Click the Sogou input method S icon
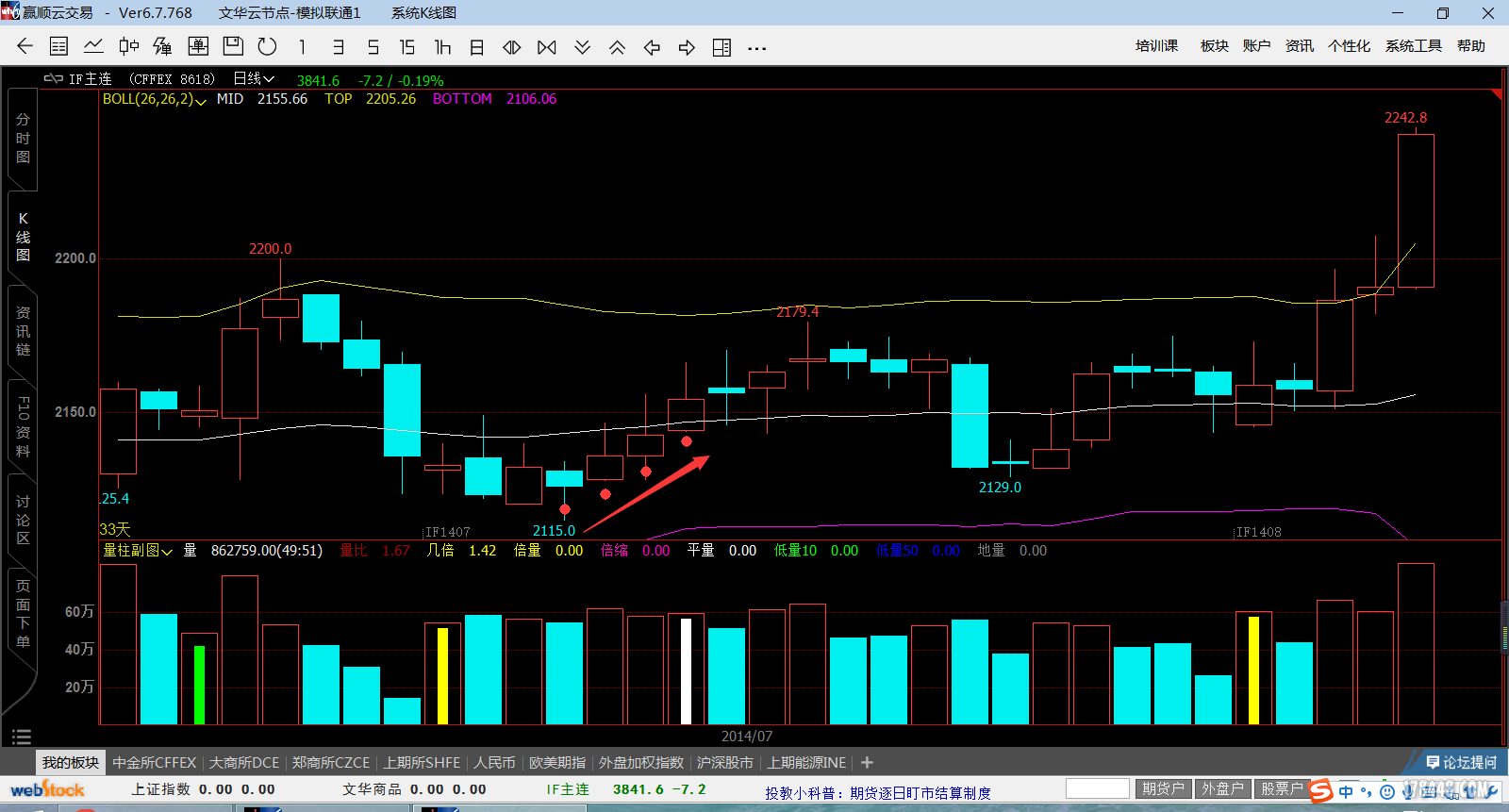 click(1321, 790)
